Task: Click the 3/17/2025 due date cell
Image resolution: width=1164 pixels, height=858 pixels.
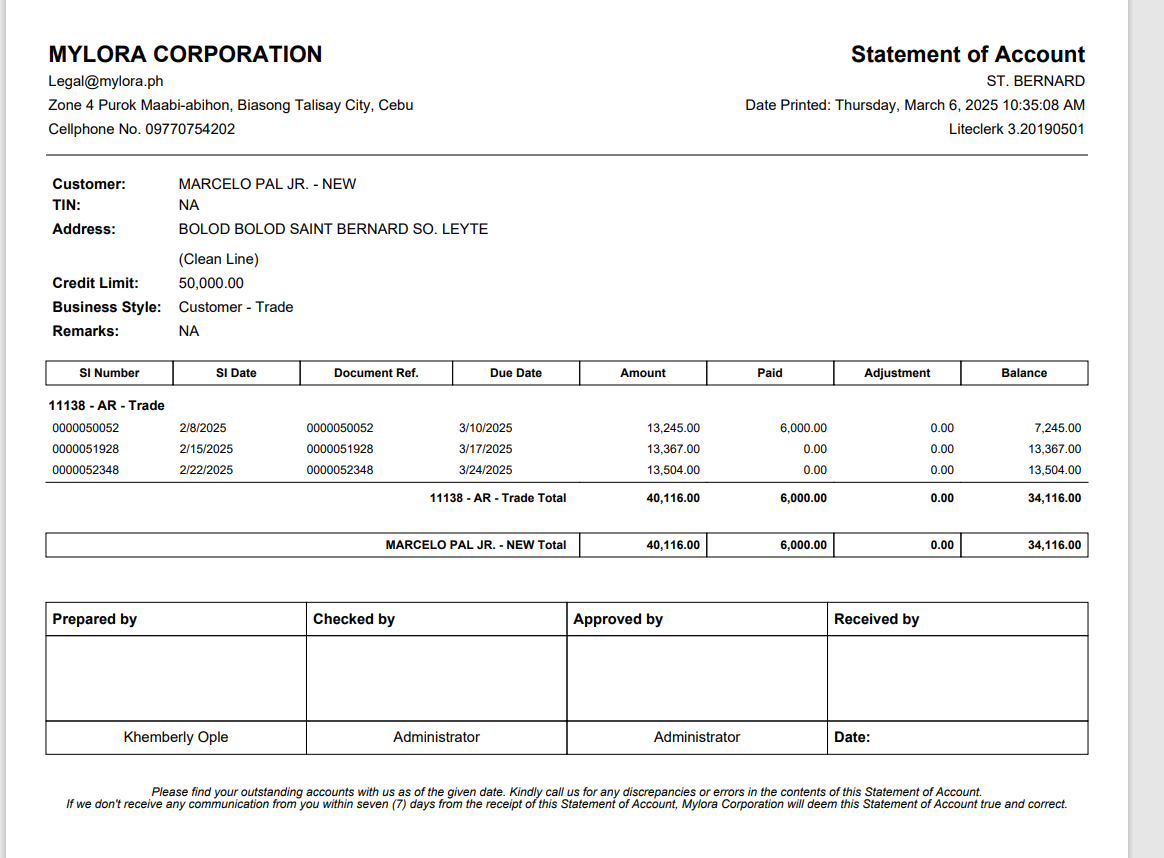Action: (485, 449)
